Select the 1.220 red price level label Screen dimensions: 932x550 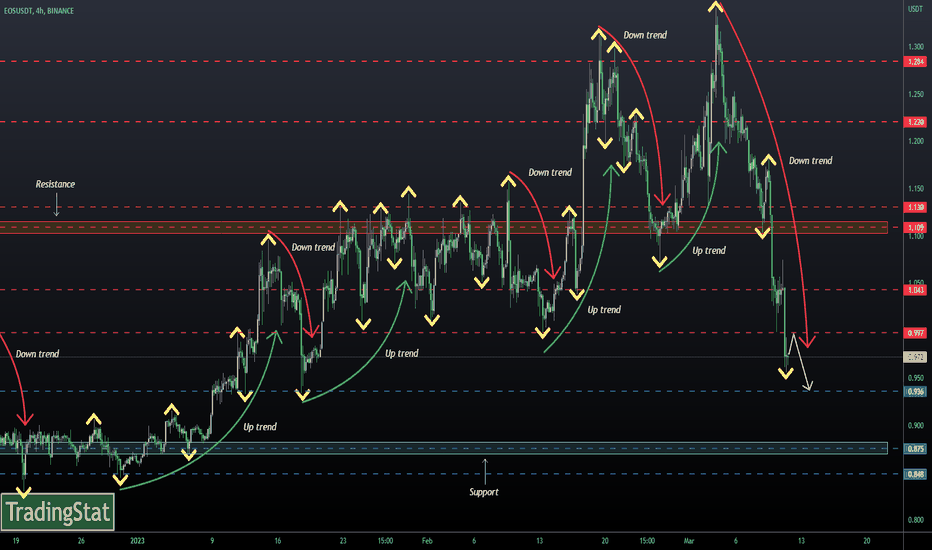(915, 122)
